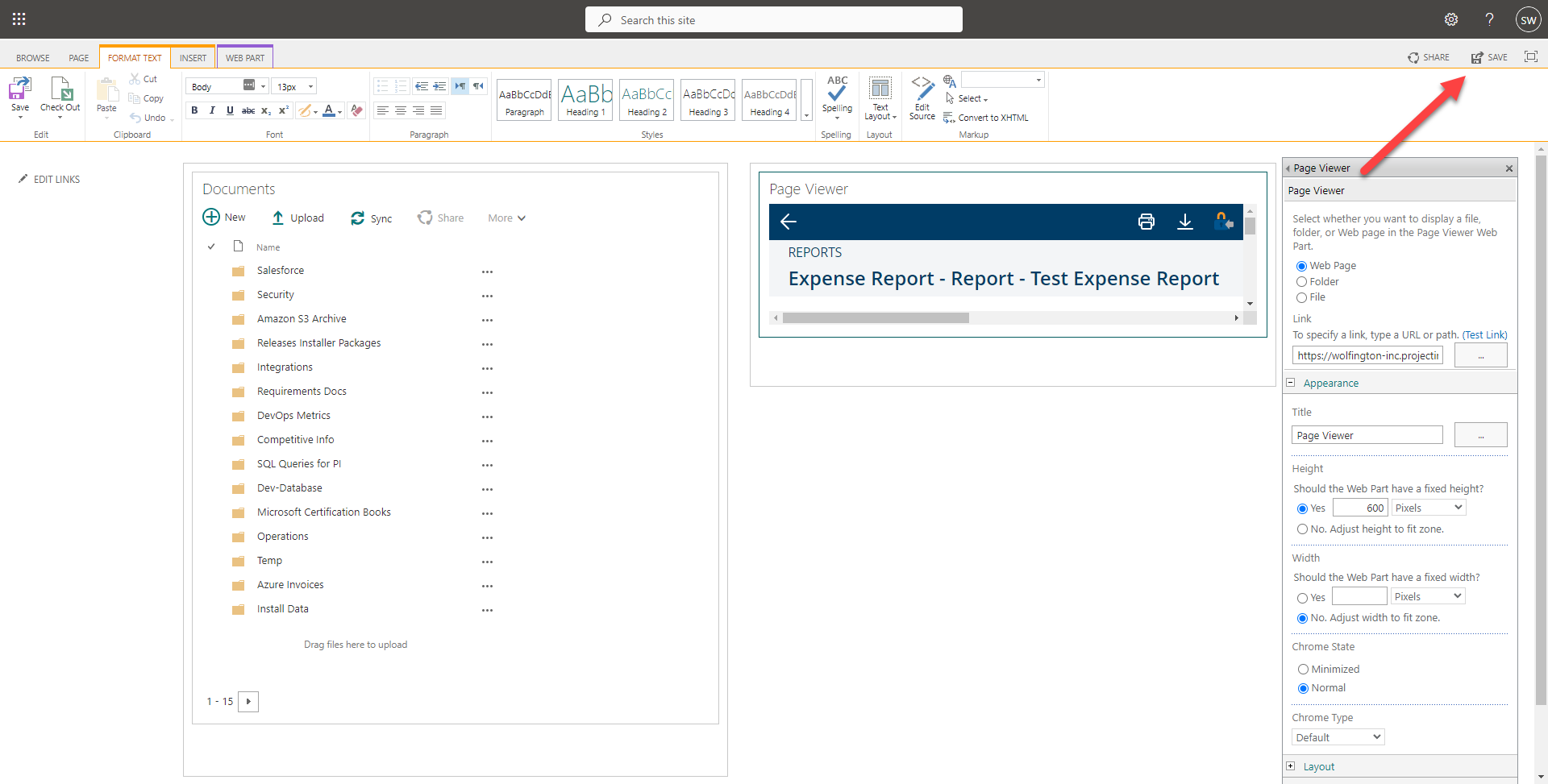Insert a numbered list
The width and height of the screenshot is (1548, 784).
point(401,86)
